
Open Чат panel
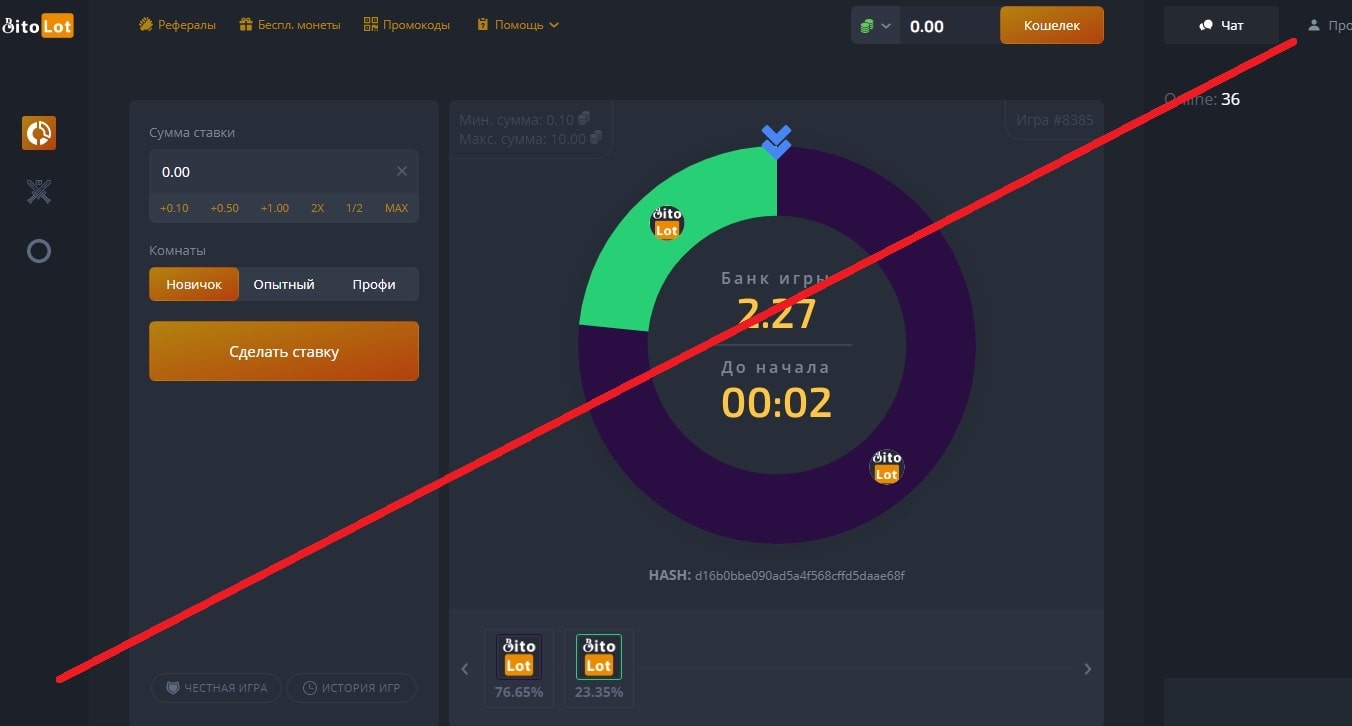click(x=1221, y=25)
